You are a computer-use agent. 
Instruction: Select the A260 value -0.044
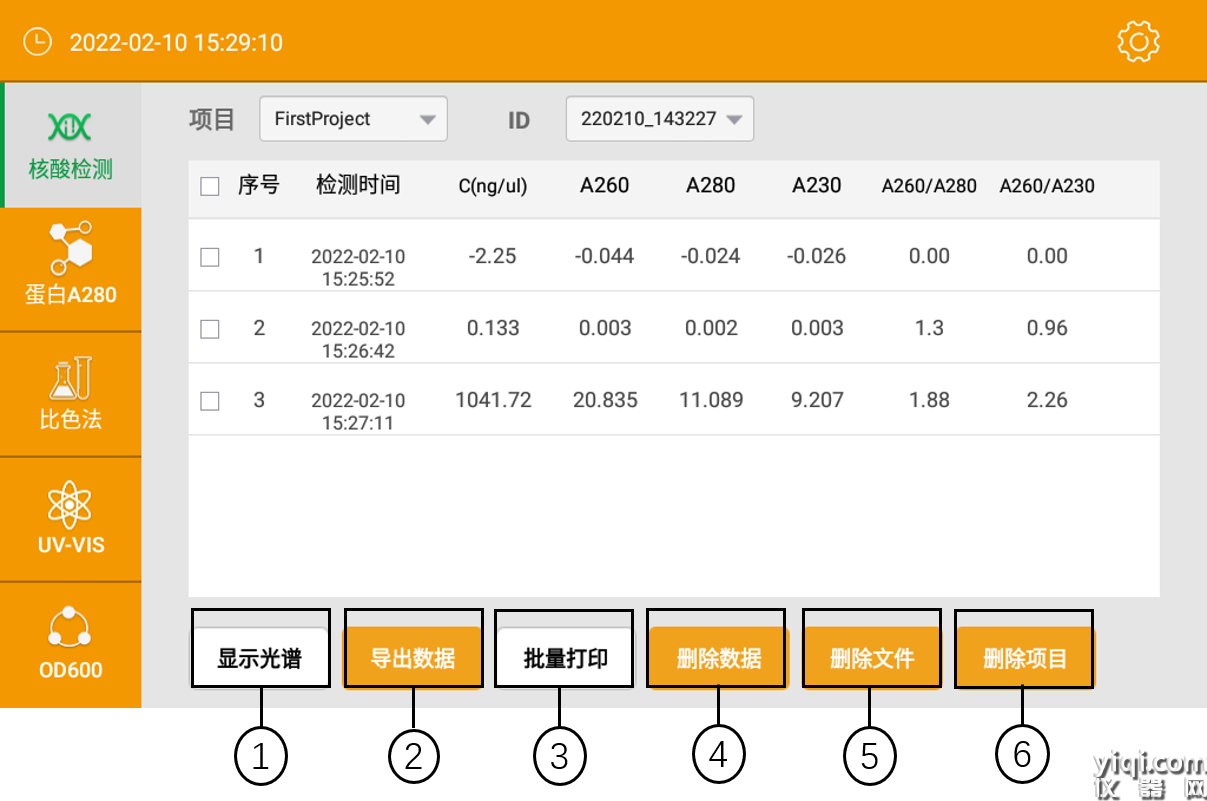(605, 256)
